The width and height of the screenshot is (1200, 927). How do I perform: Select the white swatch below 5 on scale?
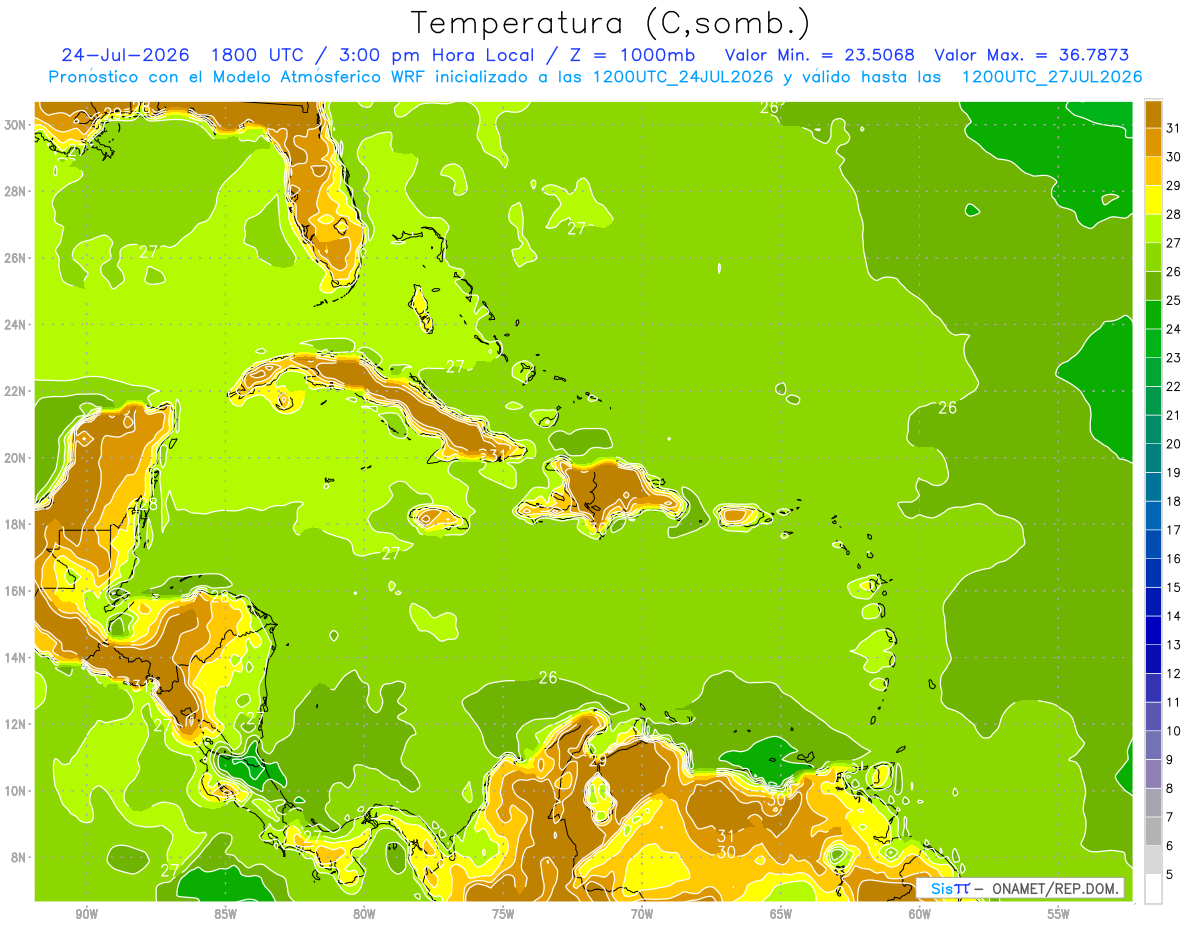1153,889
